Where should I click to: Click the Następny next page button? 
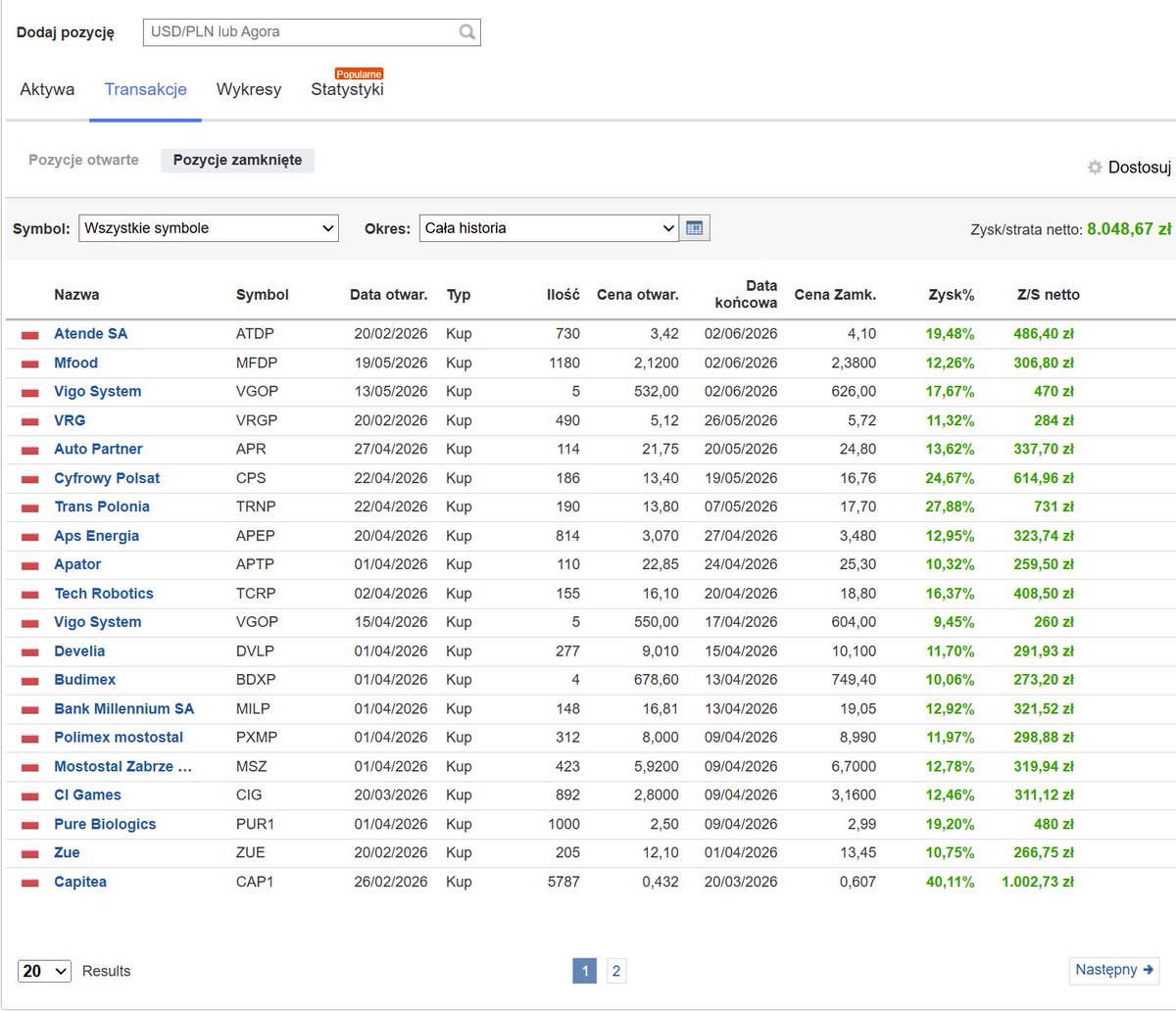click(x=1114, y=970)
